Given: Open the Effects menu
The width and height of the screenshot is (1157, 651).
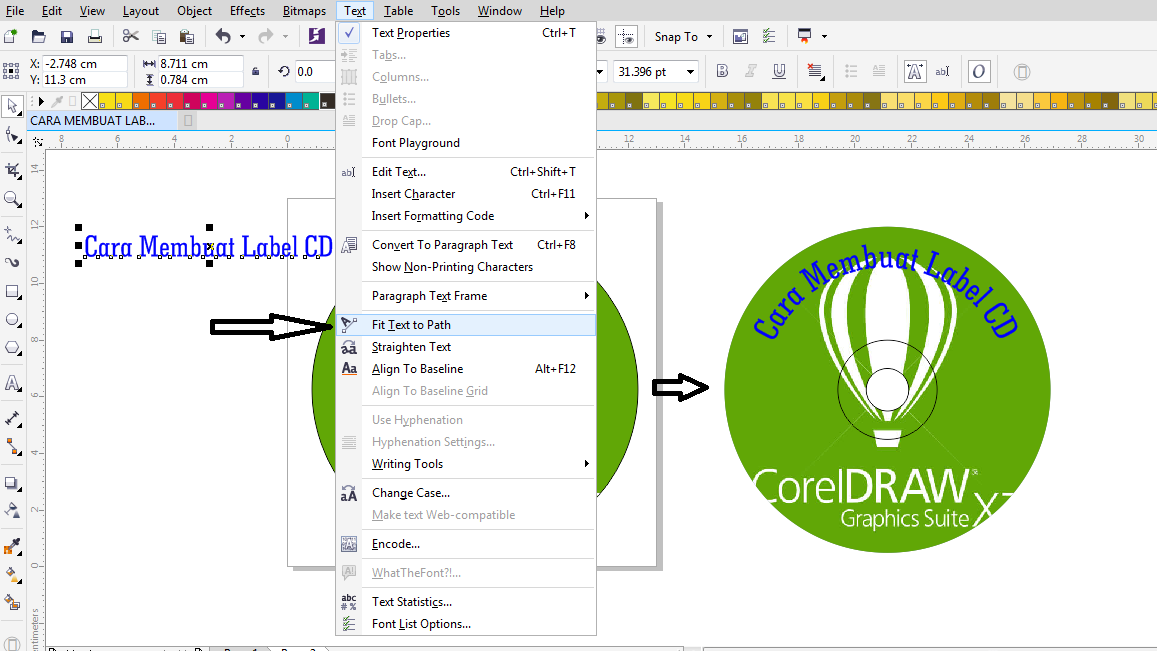Looking at the screenshot, I should [x=247, y=10].
